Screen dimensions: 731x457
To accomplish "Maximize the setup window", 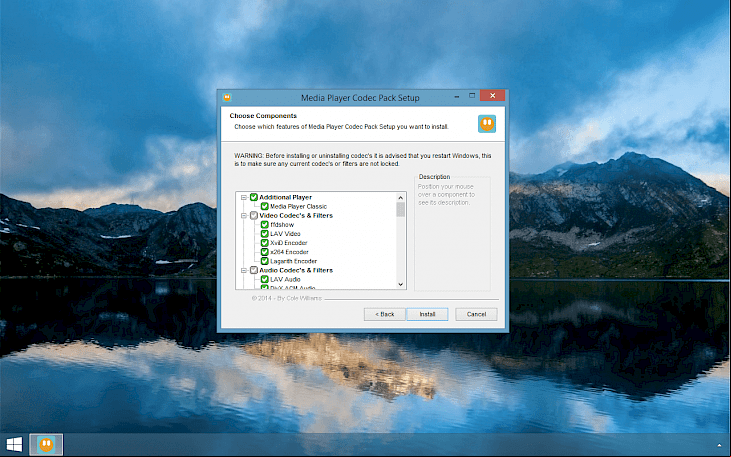I will 472,96.
